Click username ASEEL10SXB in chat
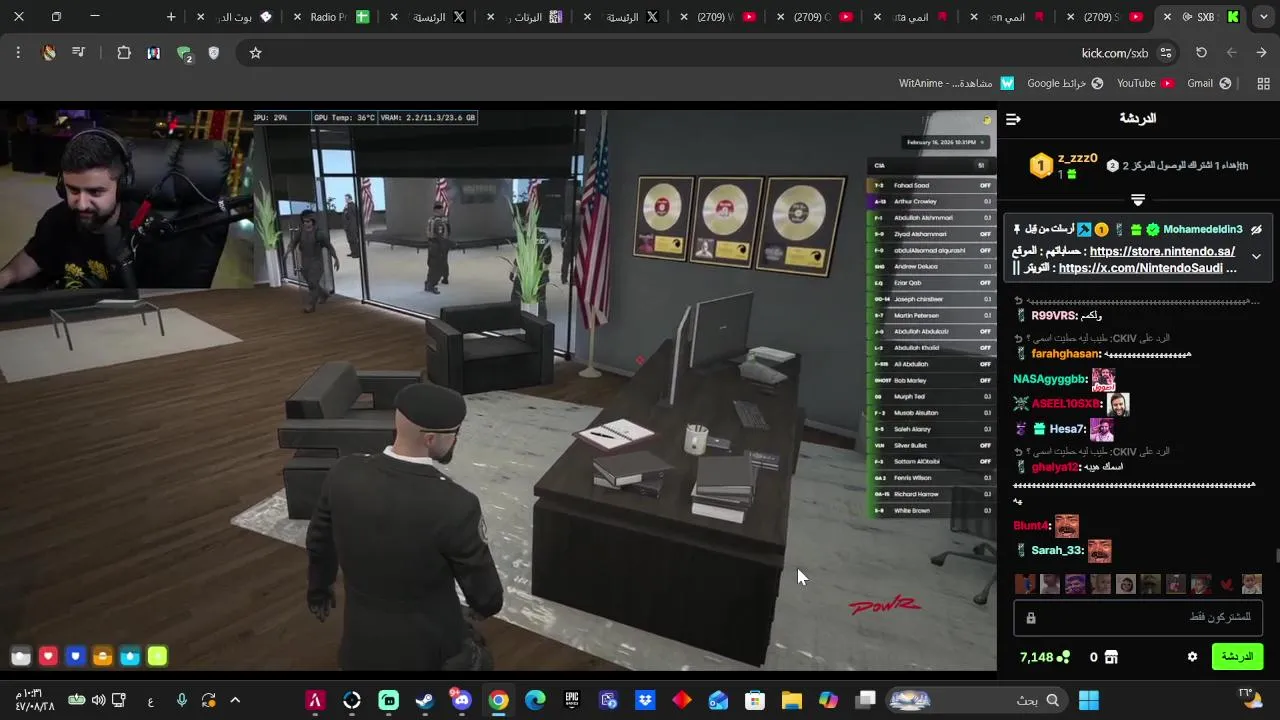The height and width of the screenshot is (720, 1280). pyautogui.click(x=1066, y=404)
